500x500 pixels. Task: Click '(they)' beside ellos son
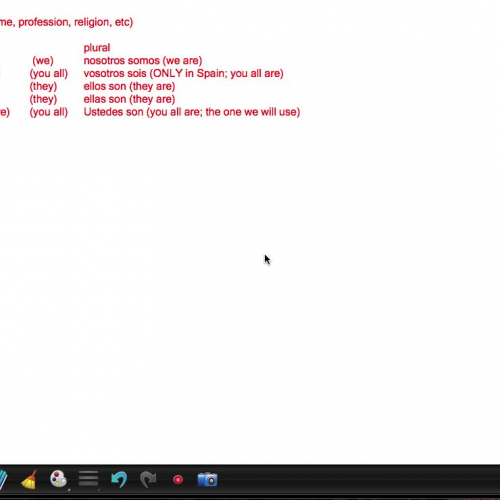click(43, 86)
